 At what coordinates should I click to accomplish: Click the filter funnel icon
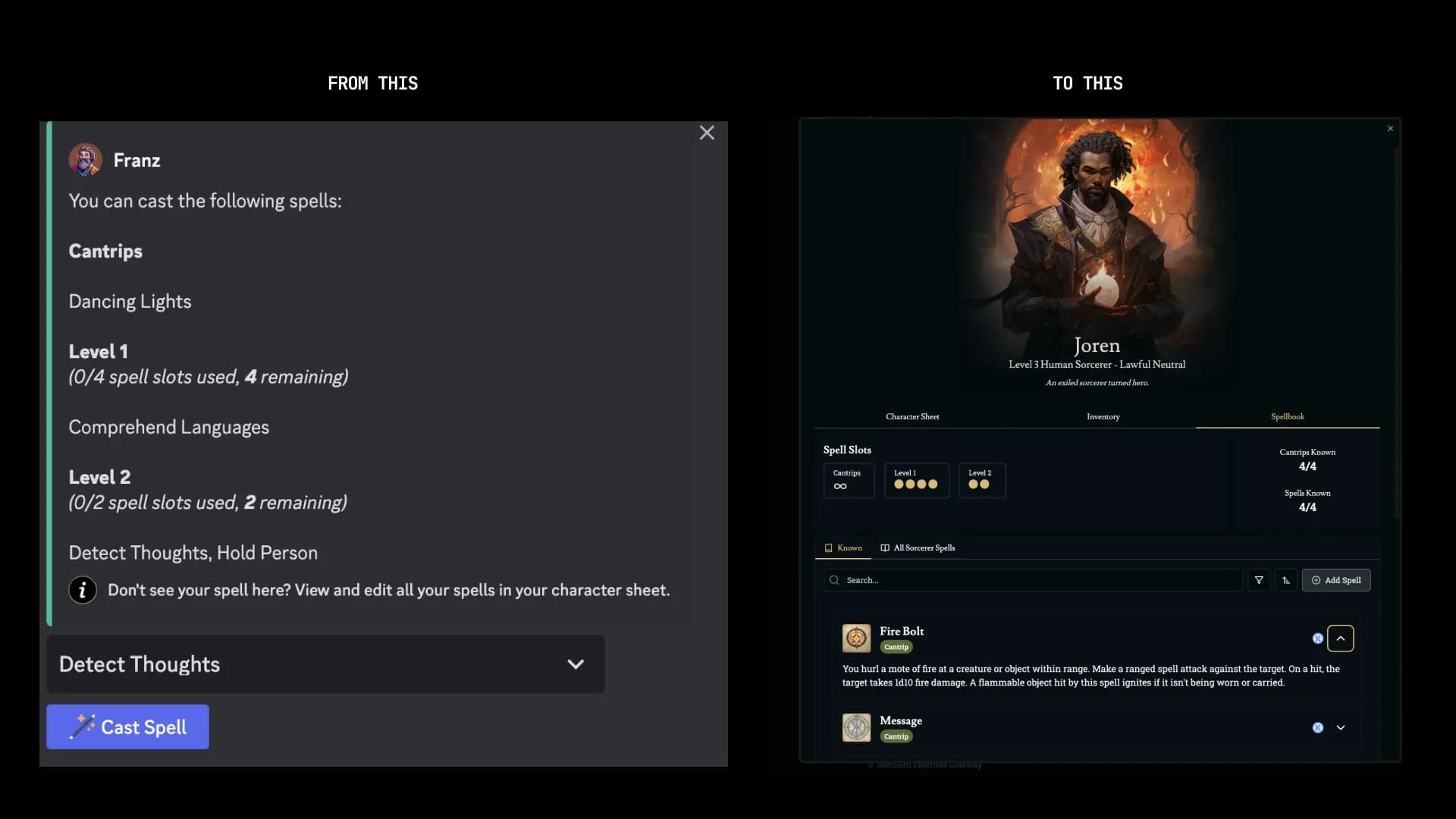(1259, 580)
